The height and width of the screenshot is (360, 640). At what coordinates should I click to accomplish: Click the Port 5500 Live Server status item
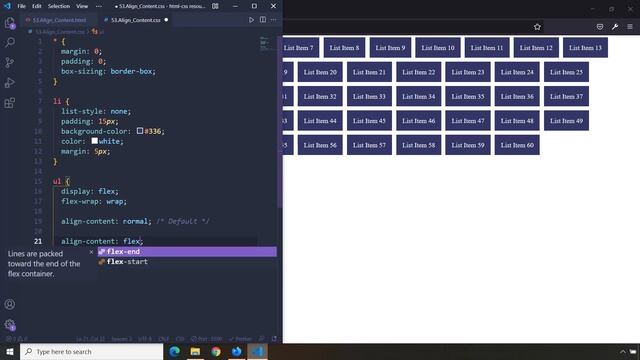(x=207, y=339)
